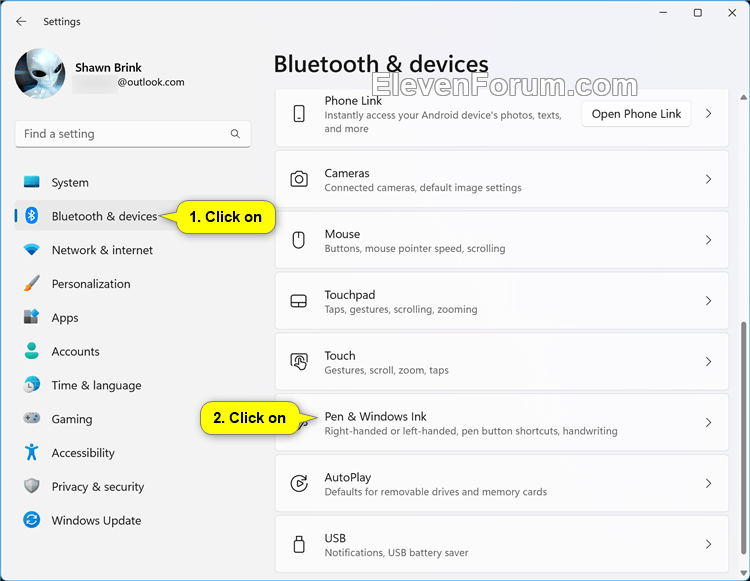
Task: Click the search magnifier icon
Action: click(235, 134)
